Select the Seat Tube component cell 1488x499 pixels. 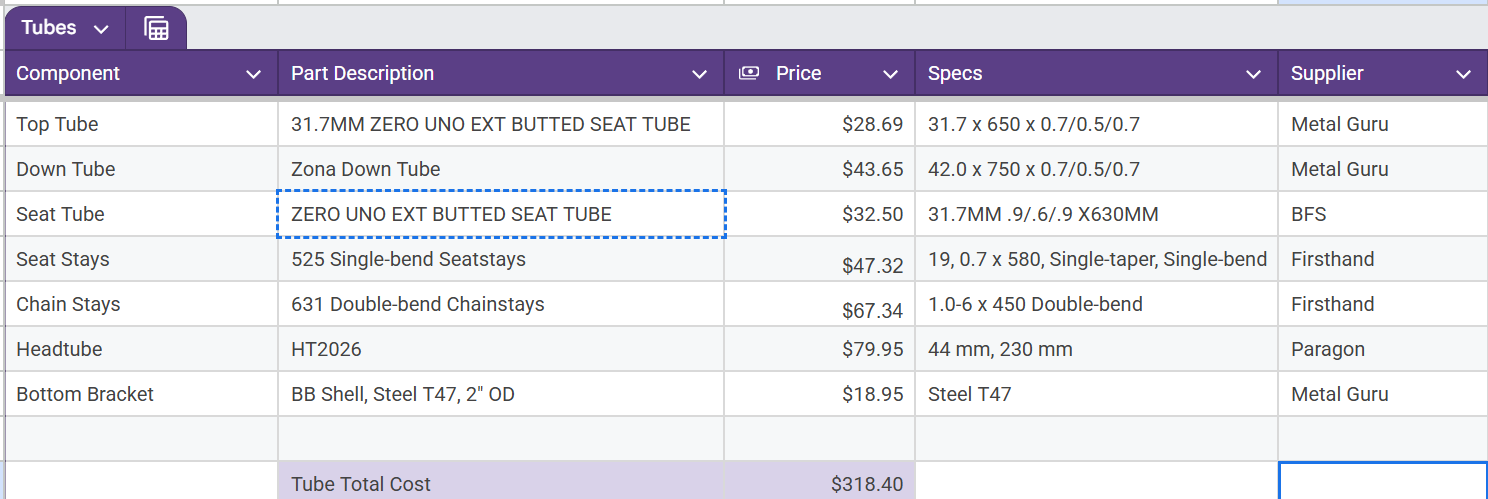[141, 214]
